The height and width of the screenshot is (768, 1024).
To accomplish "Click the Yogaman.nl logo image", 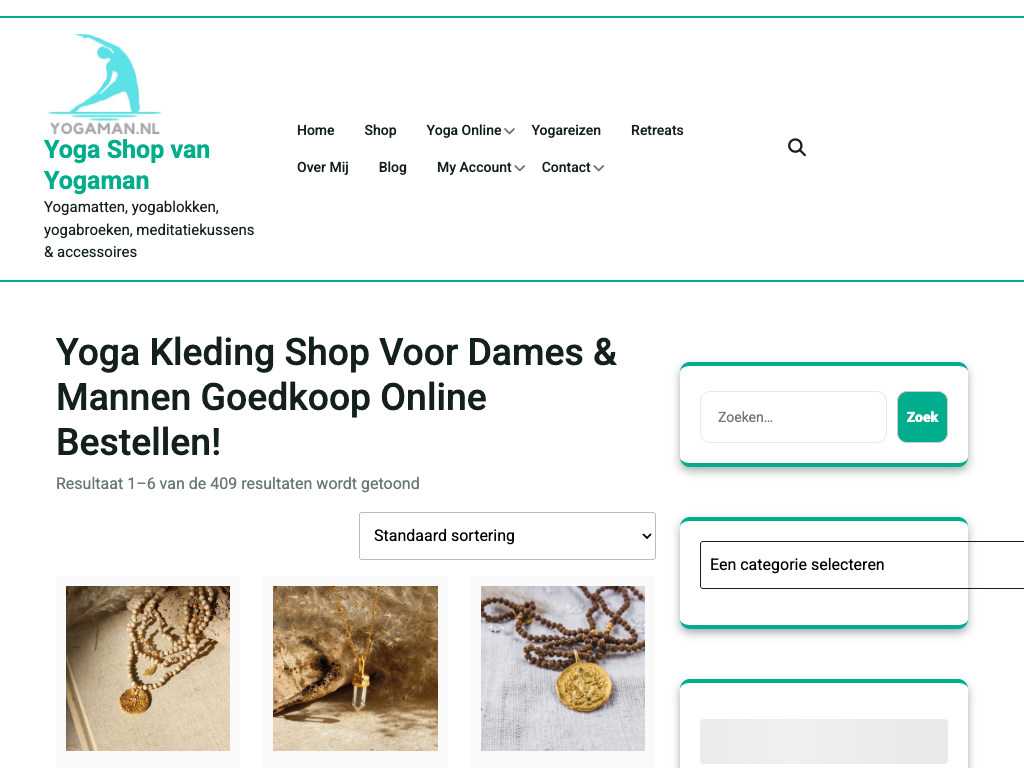I will click(104, 84).
